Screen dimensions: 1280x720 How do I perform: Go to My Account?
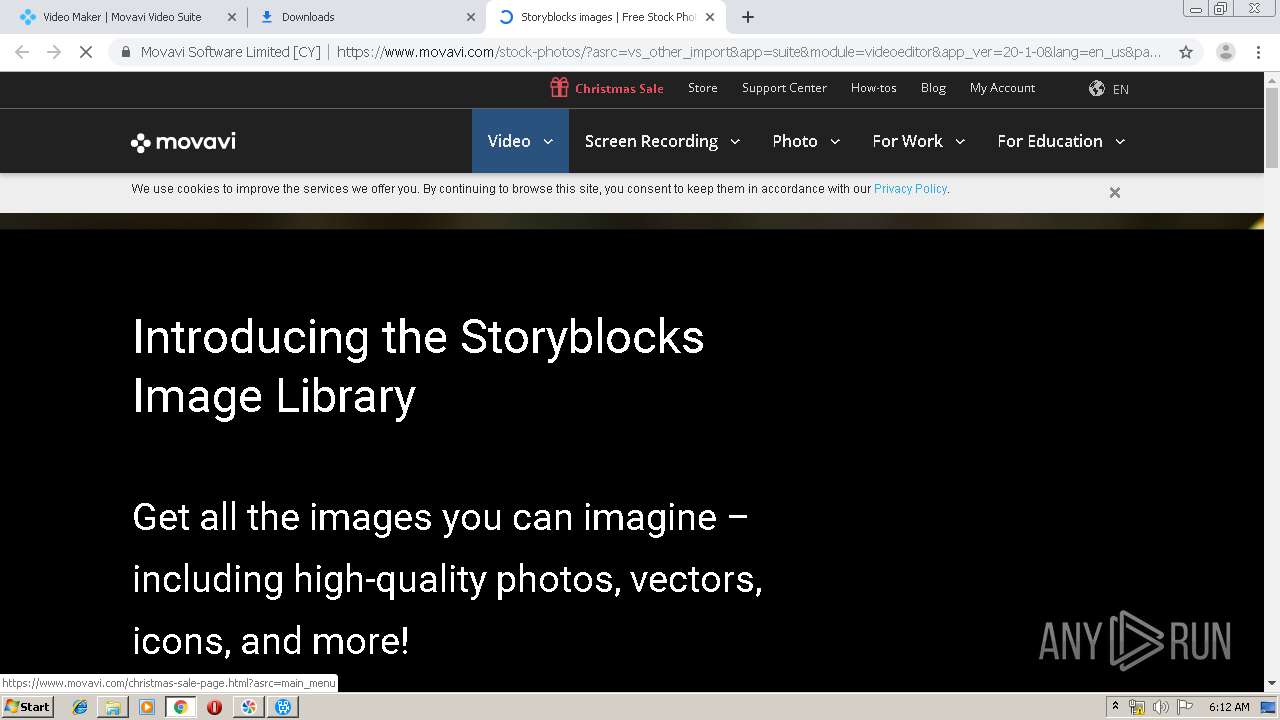click(1002, 88)
